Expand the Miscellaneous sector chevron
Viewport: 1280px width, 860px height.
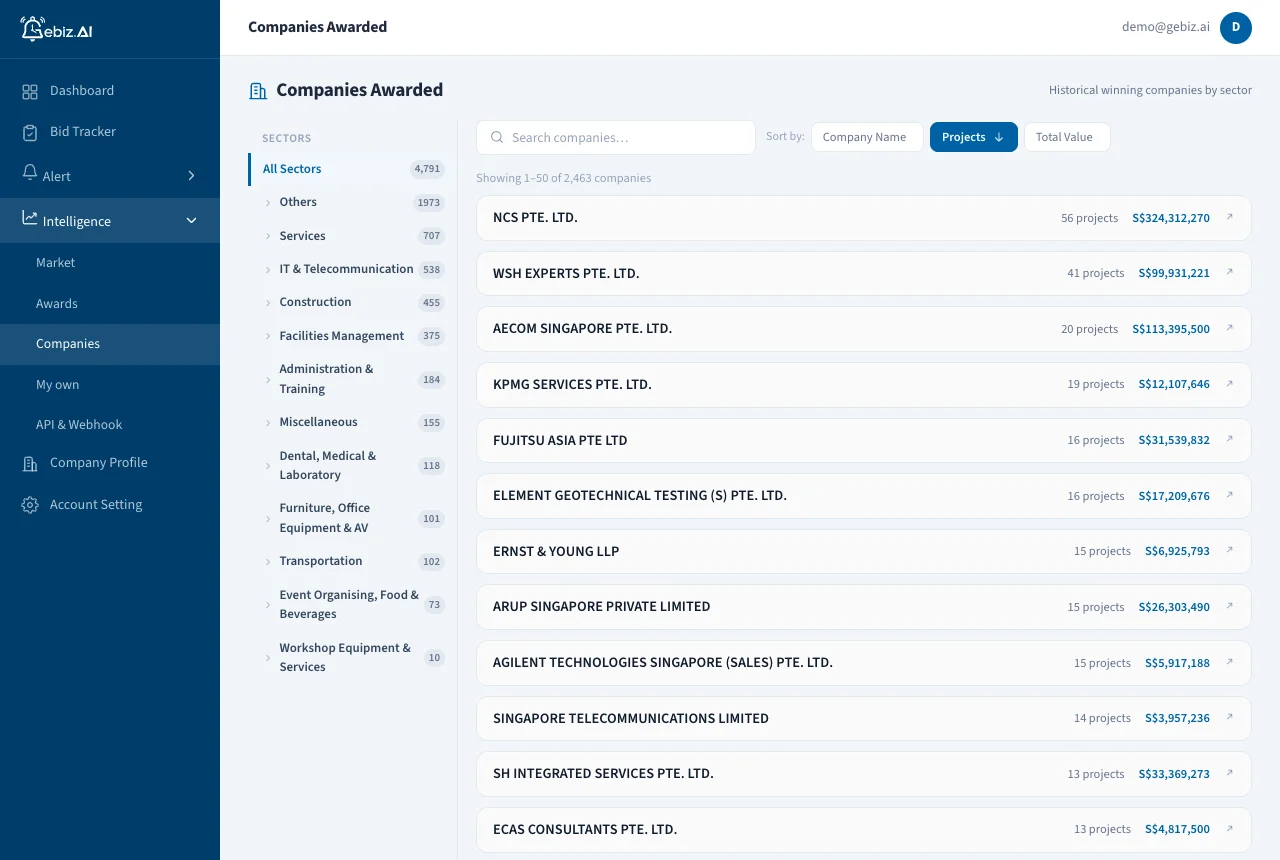268,423
